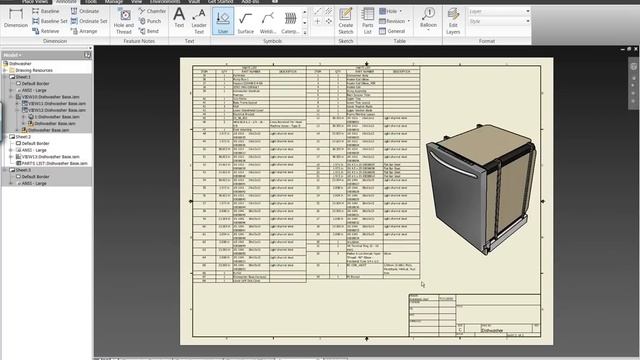Select the Bend note tool

coord(149,31)
